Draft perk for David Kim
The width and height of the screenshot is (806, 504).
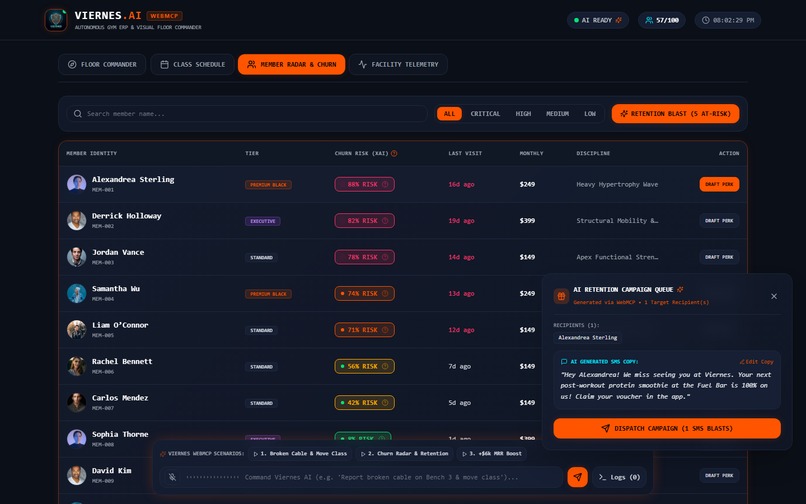(719, 476)
